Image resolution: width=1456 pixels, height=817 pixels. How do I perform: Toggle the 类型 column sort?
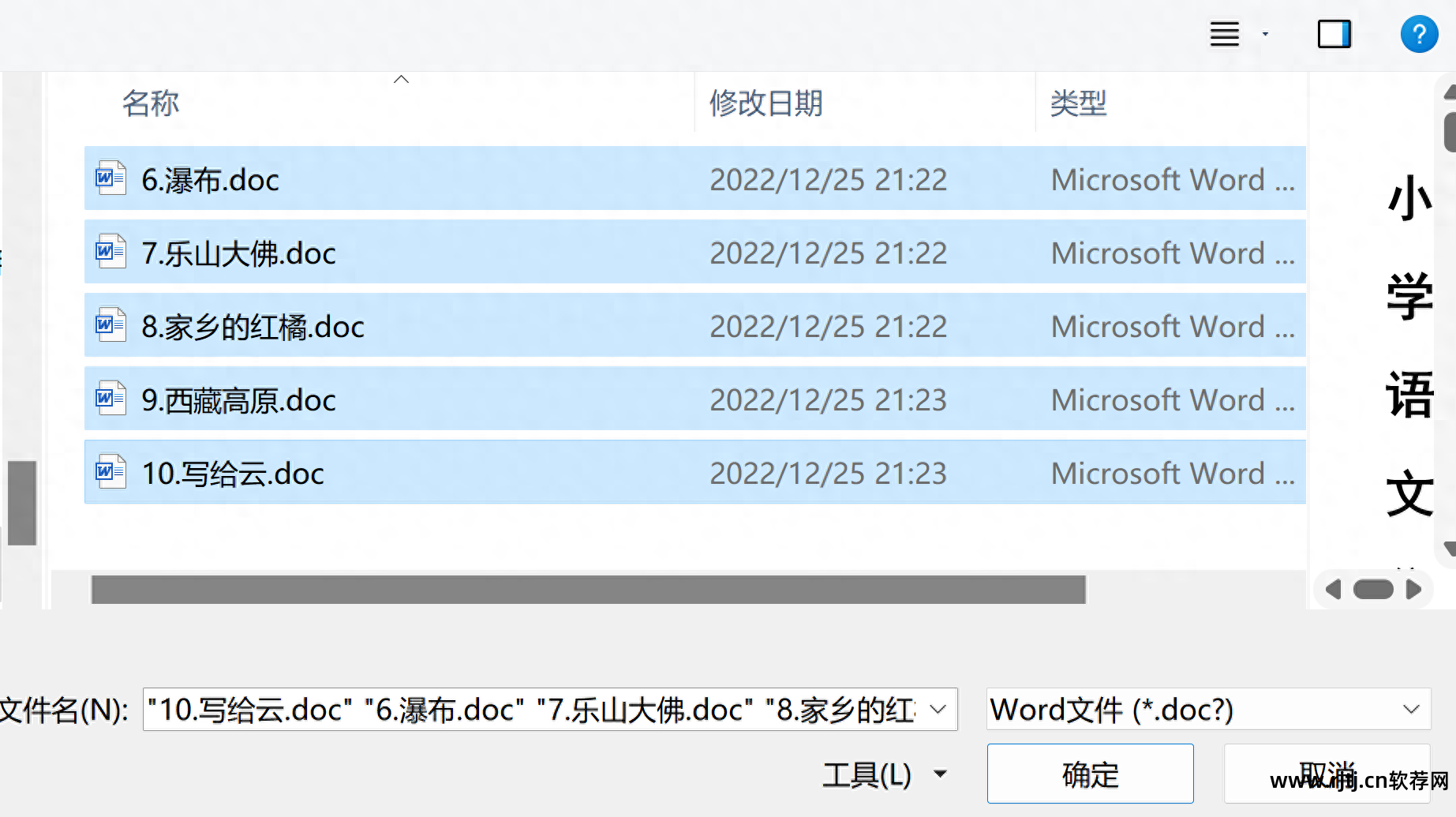coord(1078,103)
